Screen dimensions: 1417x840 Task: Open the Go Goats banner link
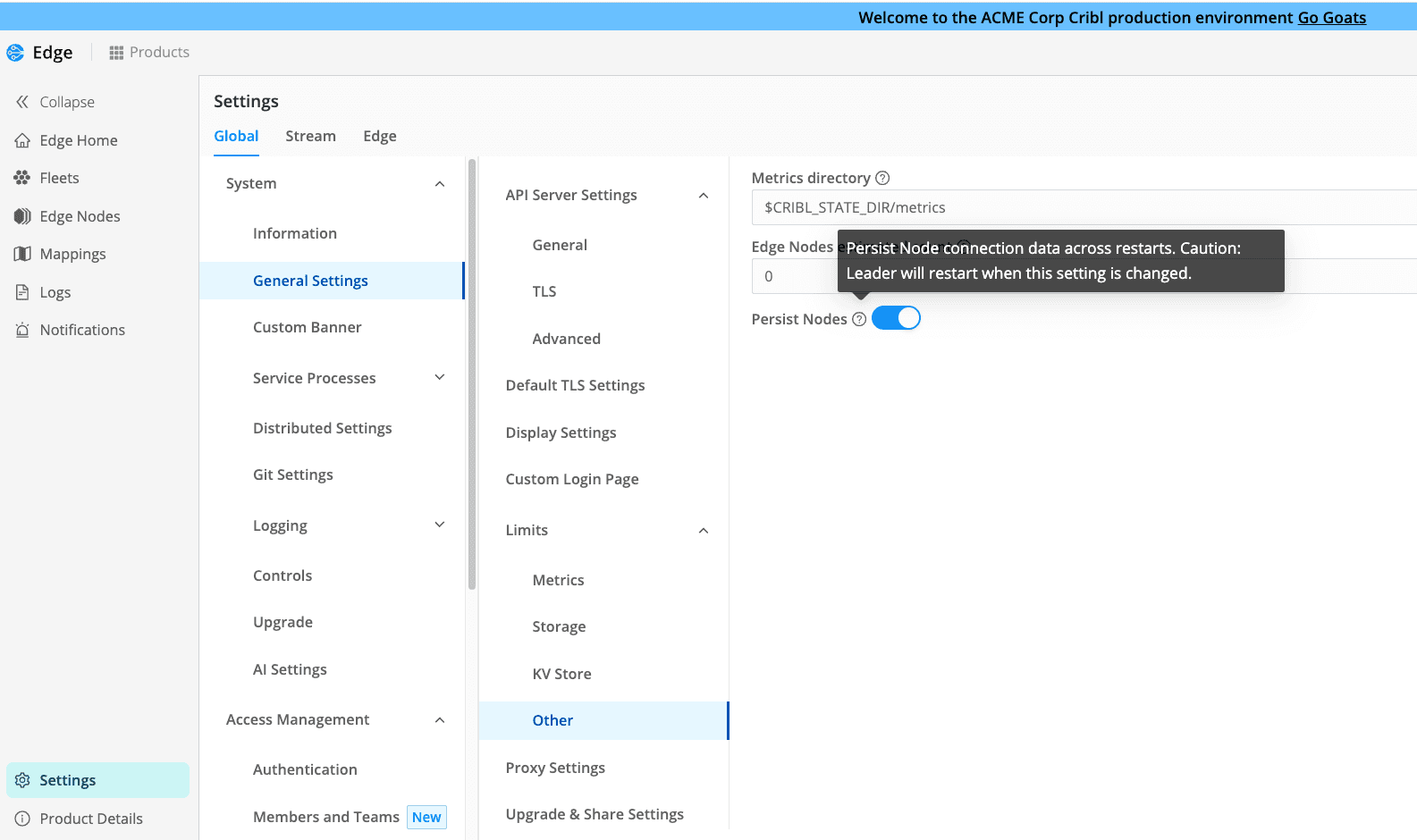1331,18
